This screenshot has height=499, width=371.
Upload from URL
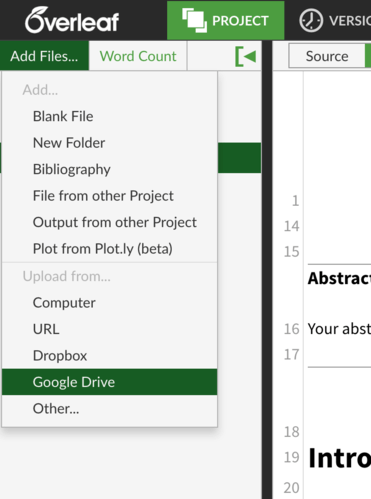tap(110, 329)
